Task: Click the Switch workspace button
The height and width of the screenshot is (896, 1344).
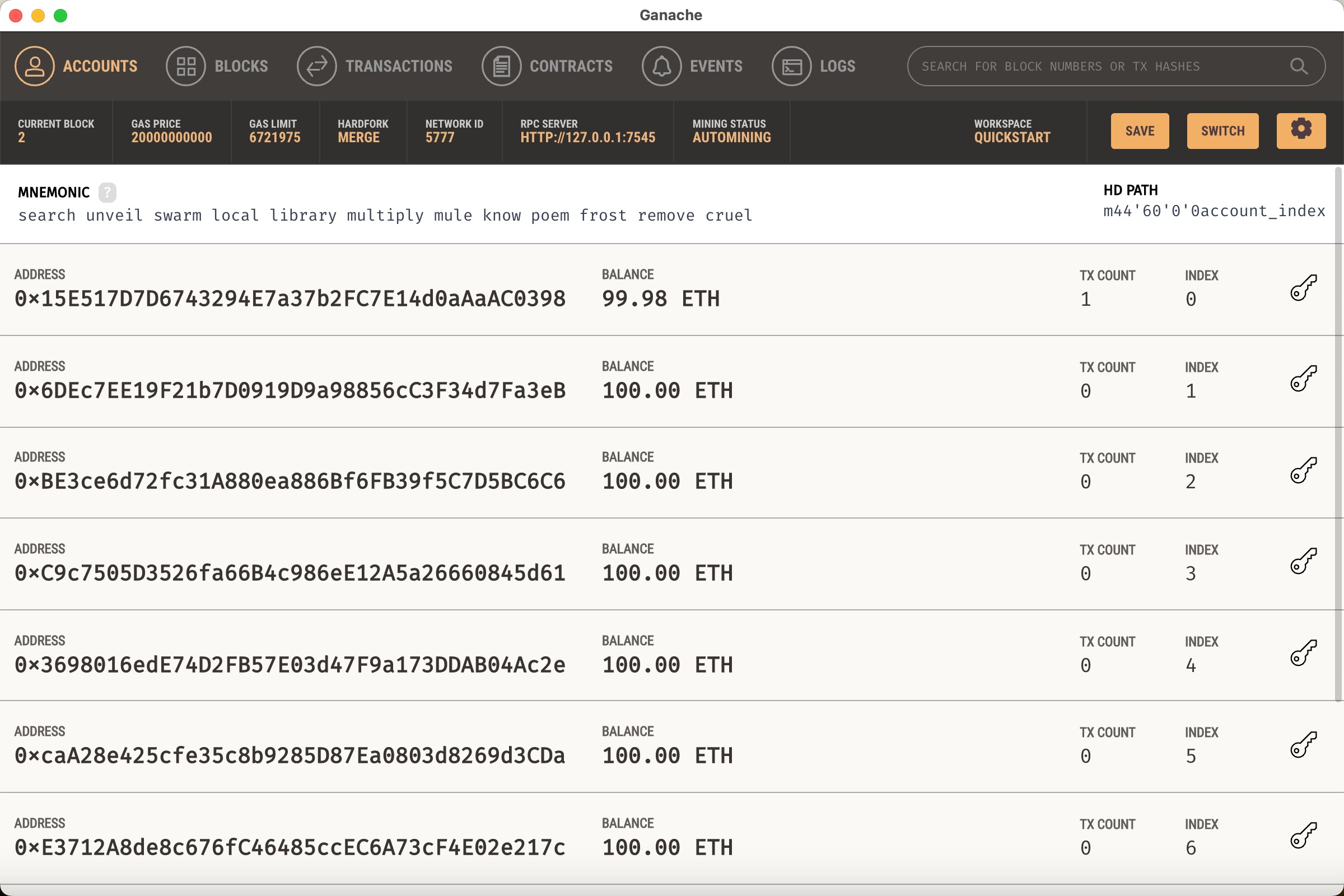Action: (x=1222, y=131)
